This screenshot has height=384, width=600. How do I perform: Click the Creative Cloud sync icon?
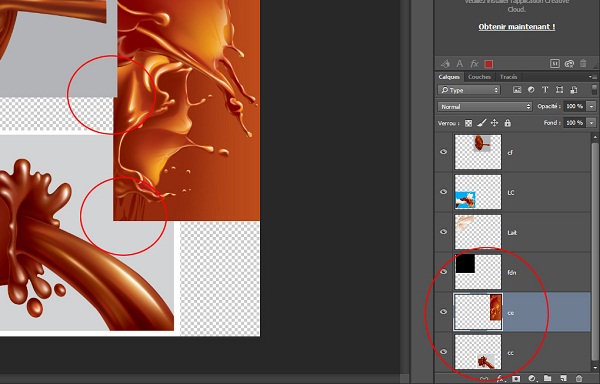pos(569,63)
